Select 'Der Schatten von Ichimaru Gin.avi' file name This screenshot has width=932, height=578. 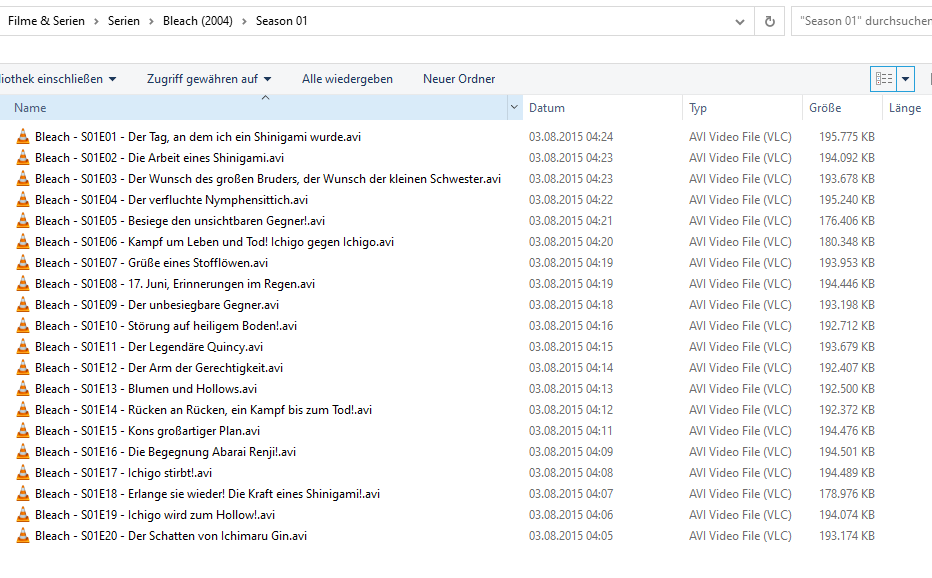(218, 536)
